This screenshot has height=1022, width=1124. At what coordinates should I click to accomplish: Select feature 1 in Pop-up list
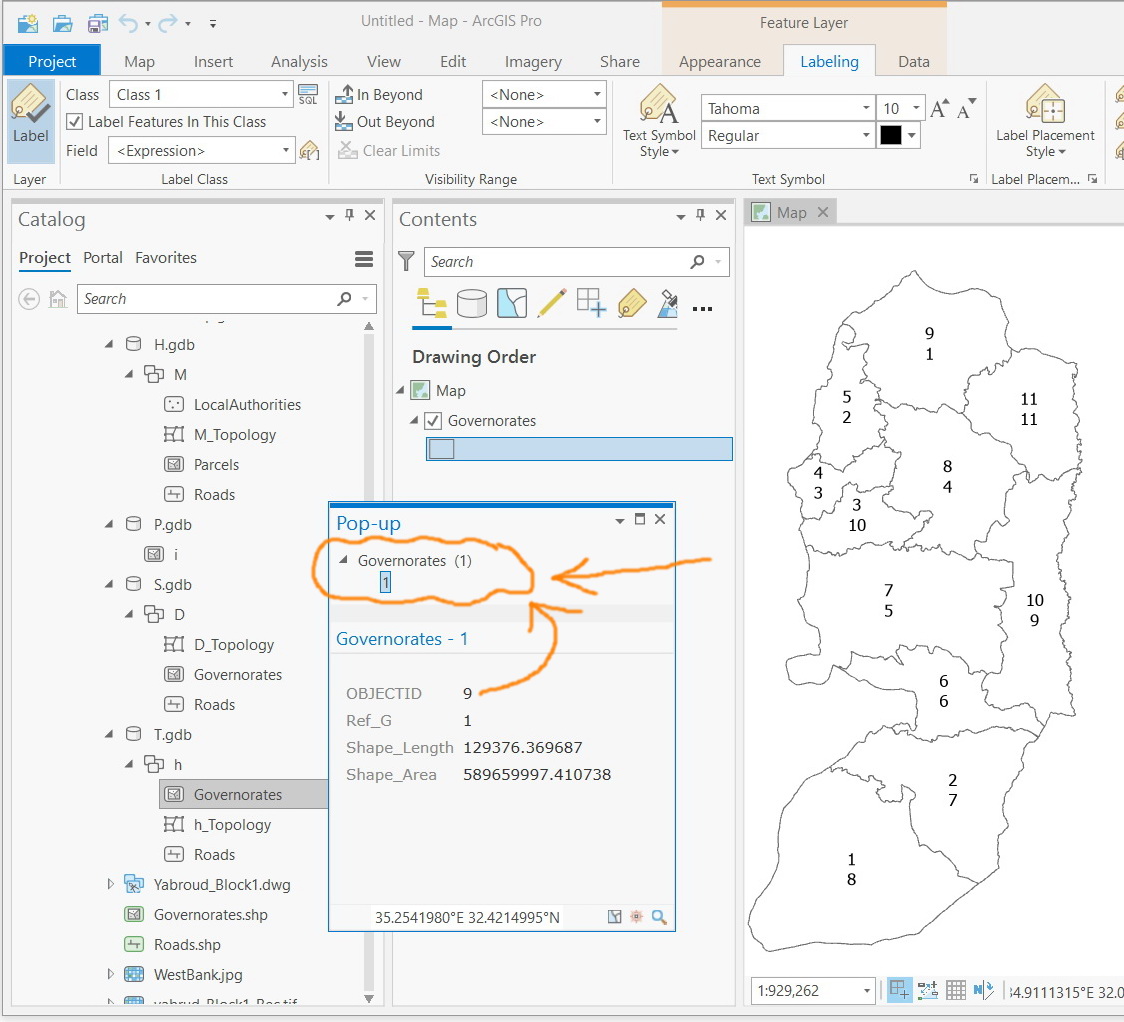[x=386, y=582]
